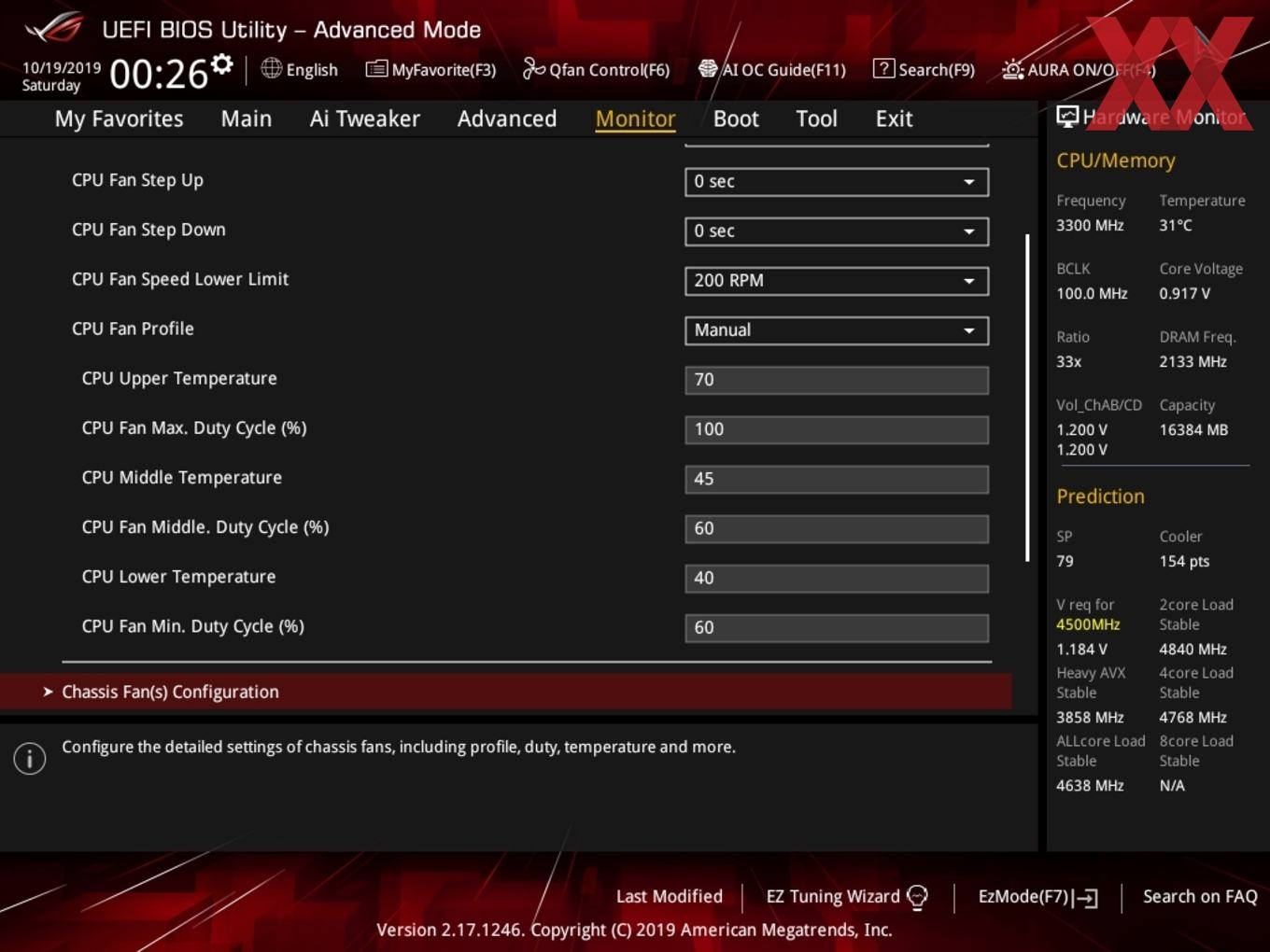Switch to the Tool tab
Image resolution: width=1270 pixels, height=952 pixels.
(x=816, y=119)
